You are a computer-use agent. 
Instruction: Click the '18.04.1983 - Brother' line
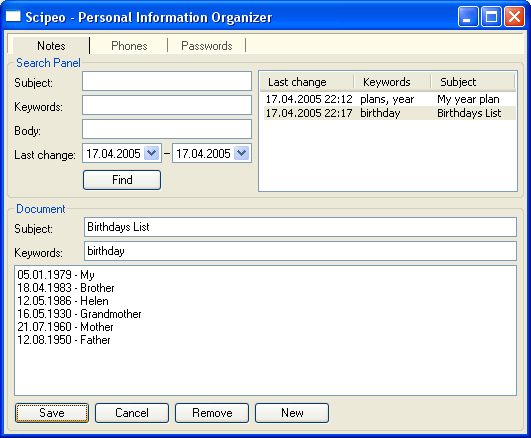tap(66, 288)
